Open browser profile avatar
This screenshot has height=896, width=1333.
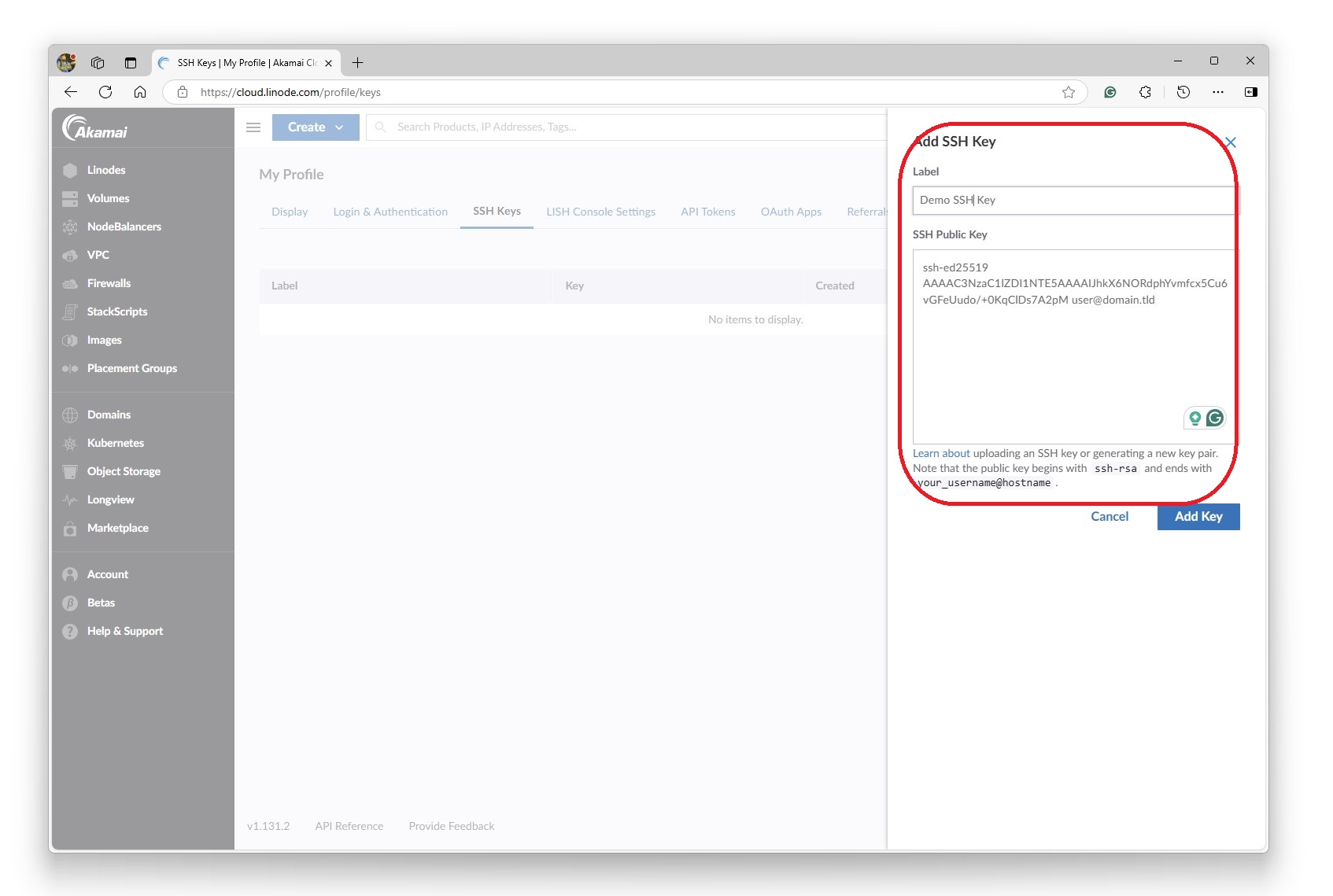67,62
